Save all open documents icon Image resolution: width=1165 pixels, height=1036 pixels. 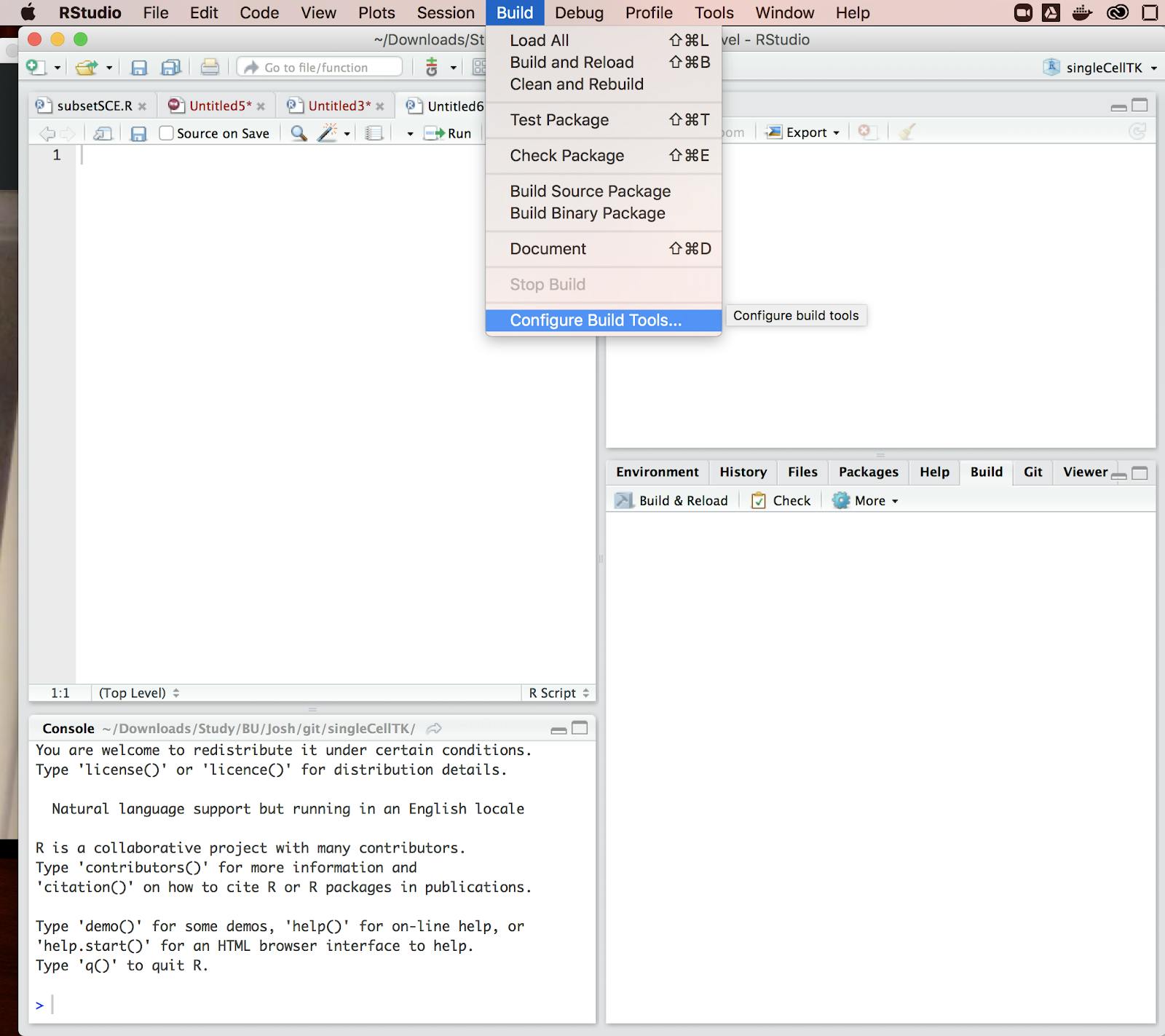click(171, 68)
